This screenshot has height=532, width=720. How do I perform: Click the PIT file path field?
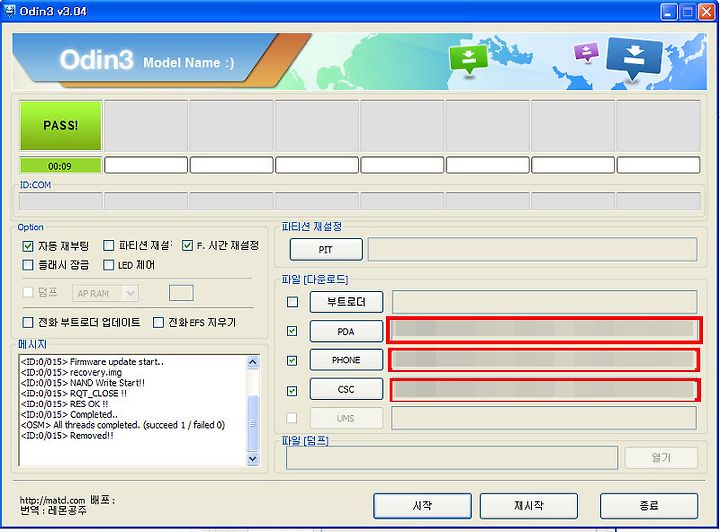point(533,249)
